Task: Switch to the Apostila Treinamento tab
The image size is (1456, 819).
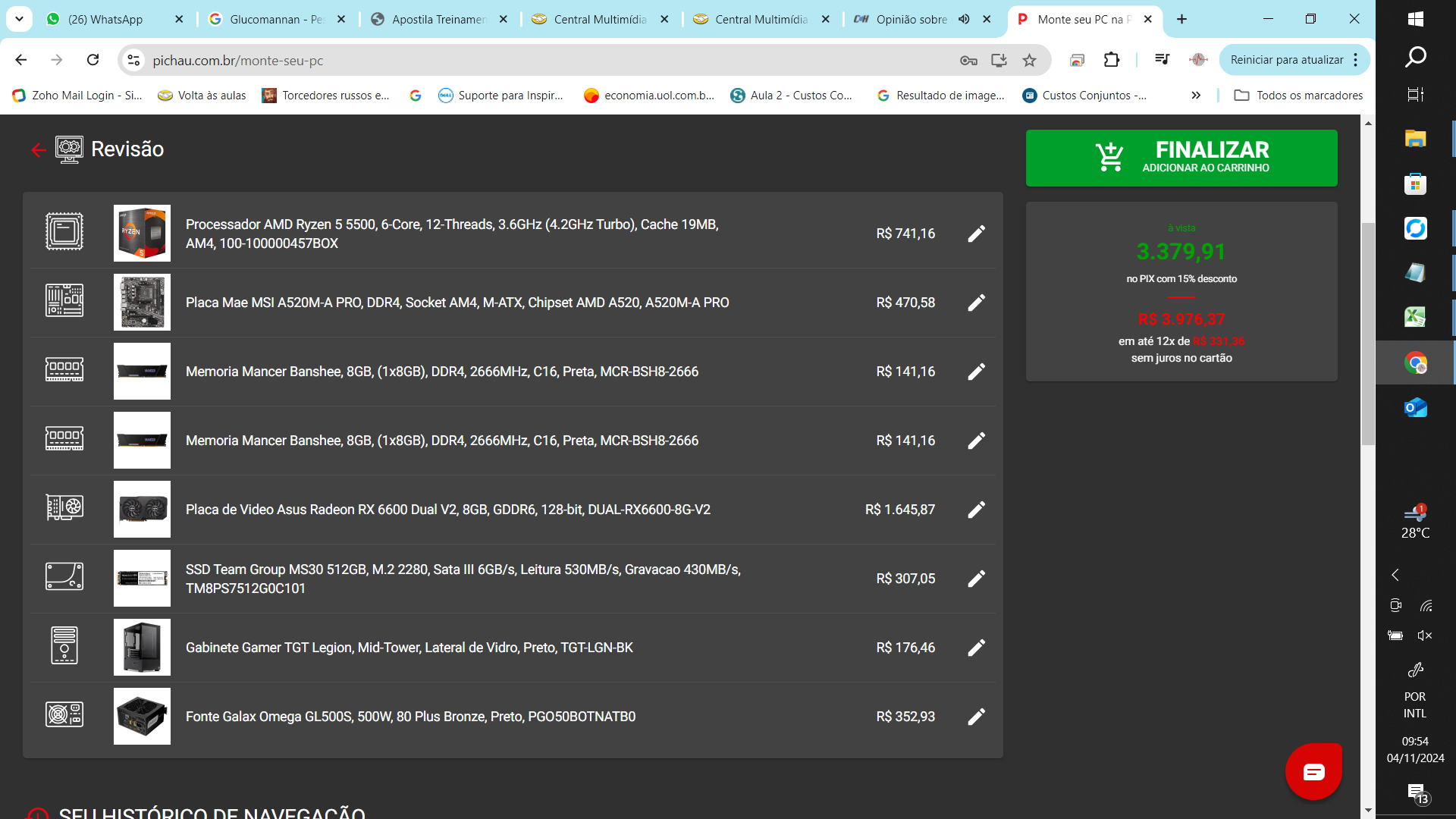Action: tap(439, 20)
